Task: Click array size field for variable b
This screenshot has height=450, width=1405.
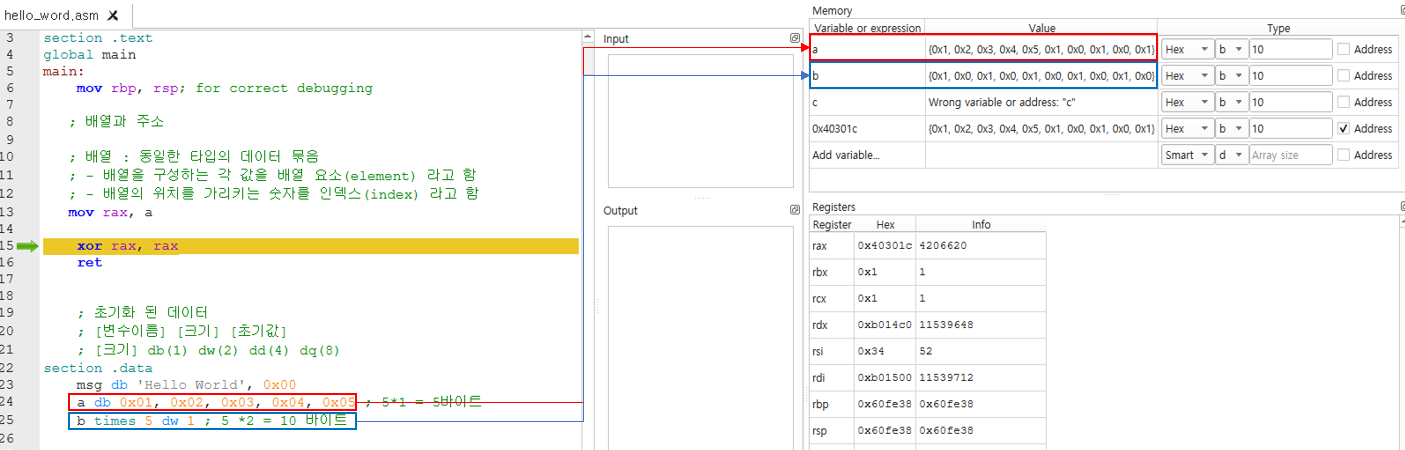Action: pos(1290,76)
